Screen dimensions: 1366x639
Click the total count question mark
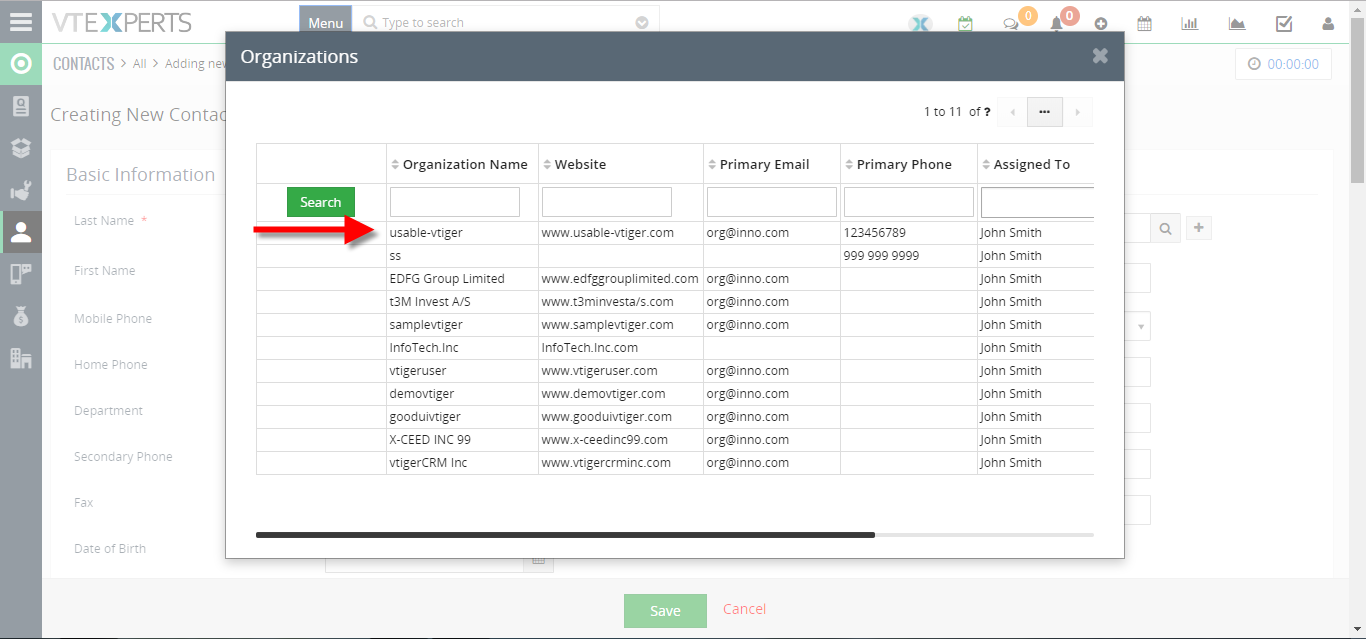point(987,112)
